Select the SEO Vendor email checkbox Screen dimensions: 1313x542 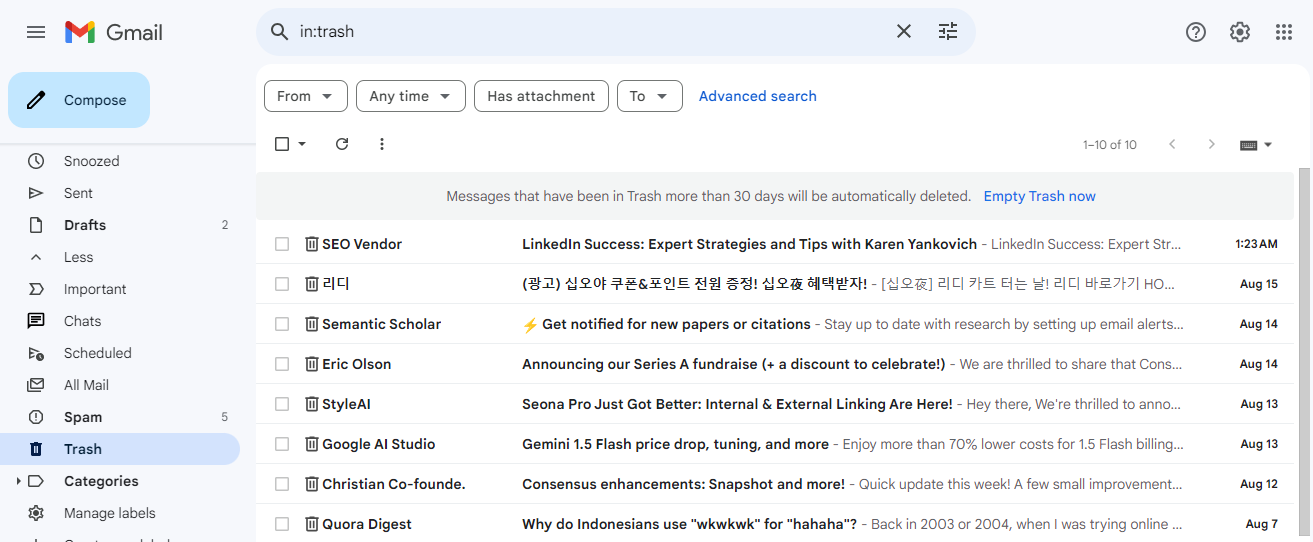coord(282,244)
